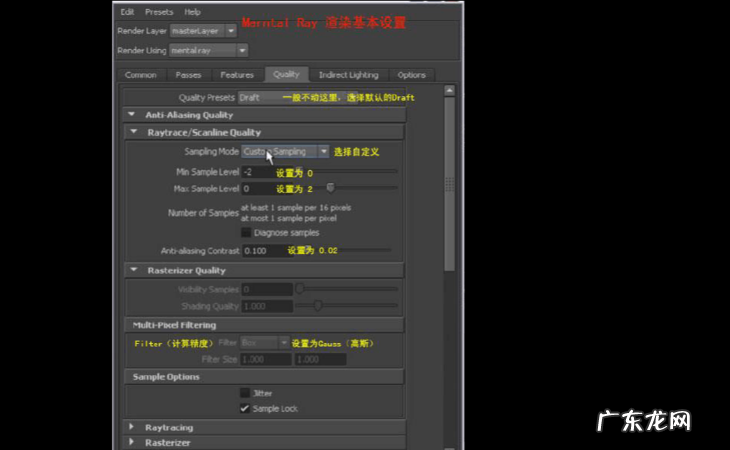The image size is (730, 450).
Task: Click the scrollbar up arrow button
Action: pyautogui.click(x=449, y=91)
